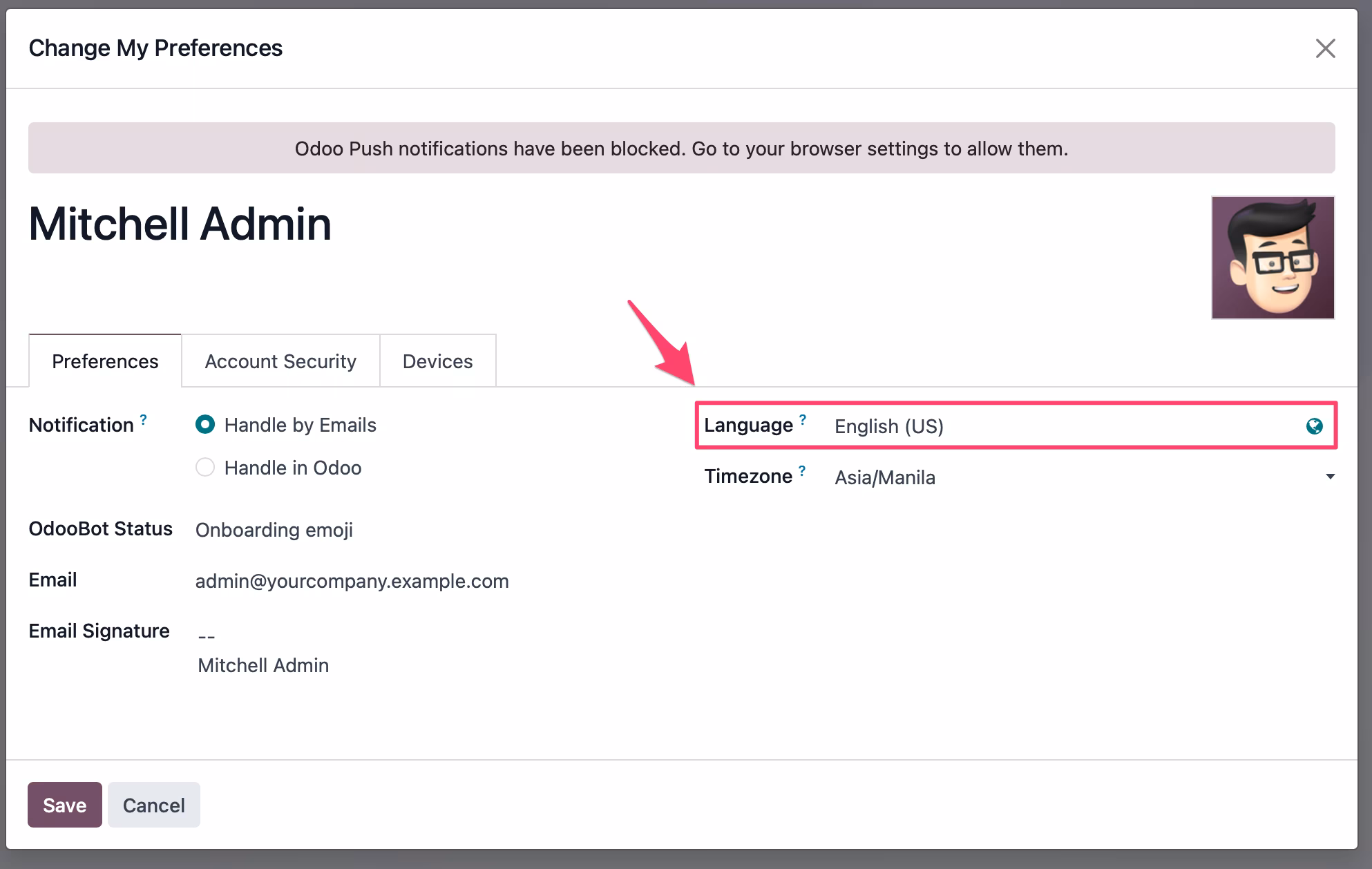Click the OdooBot Status value Onboarding emoji
Image resolution: width=1372 pixels, height=869 pixels.
coord(274,530)
